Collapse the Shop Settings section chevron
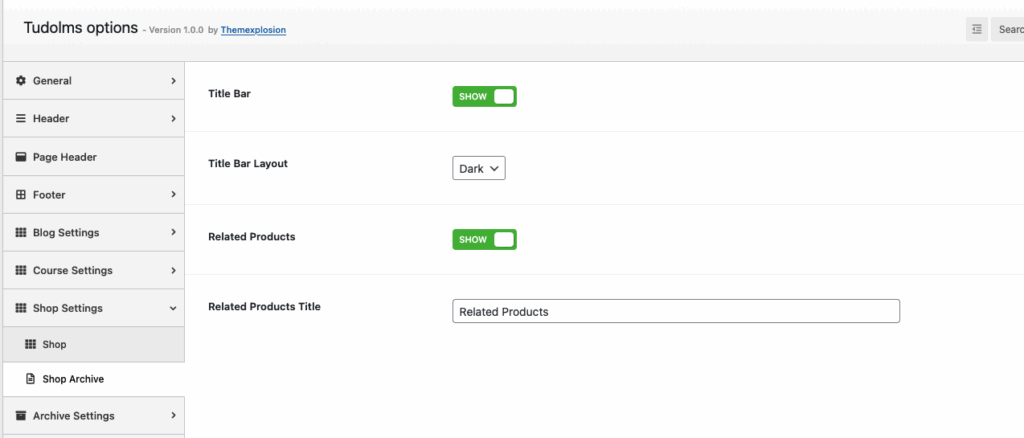1024x438 pixels. (x=173, y=309)
